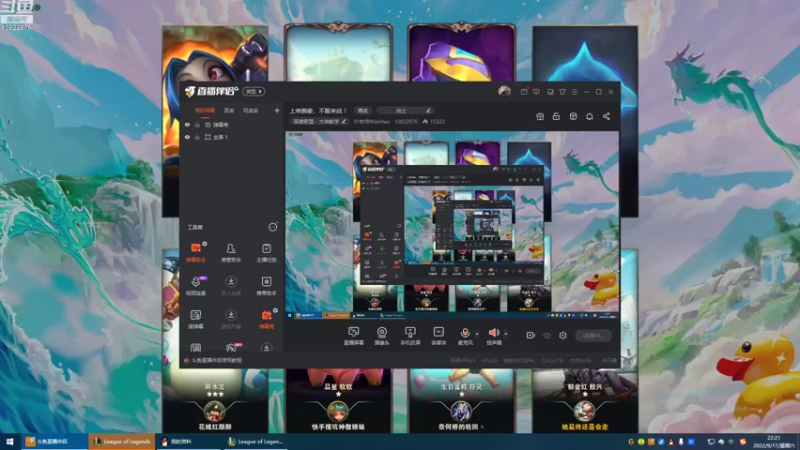Open the settings gear in bottom toolbar
The height and width of the screenshot is (450, 800).
(563, 335)
